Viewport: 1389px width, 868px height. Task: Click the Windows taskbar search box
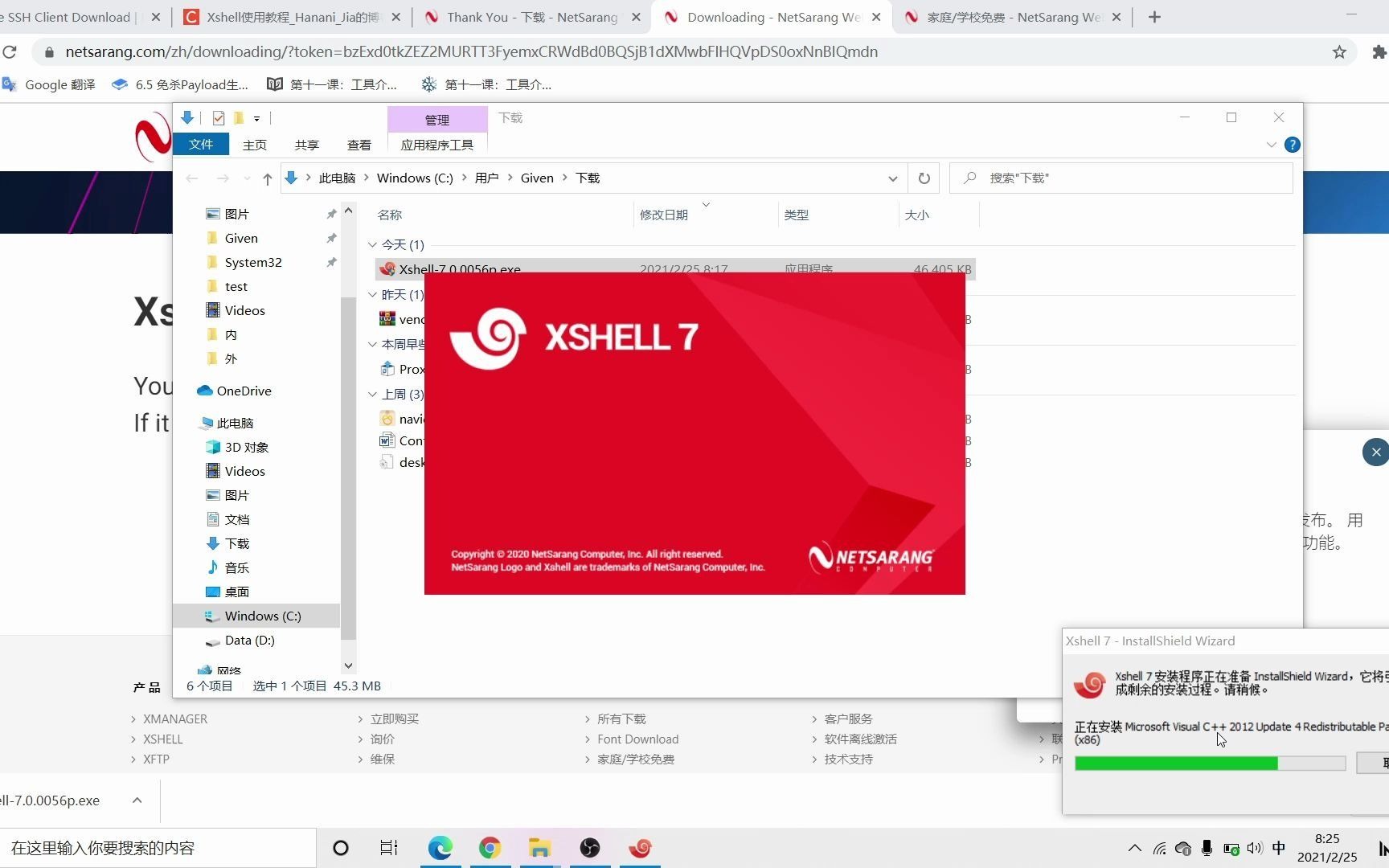coord(158,848)
